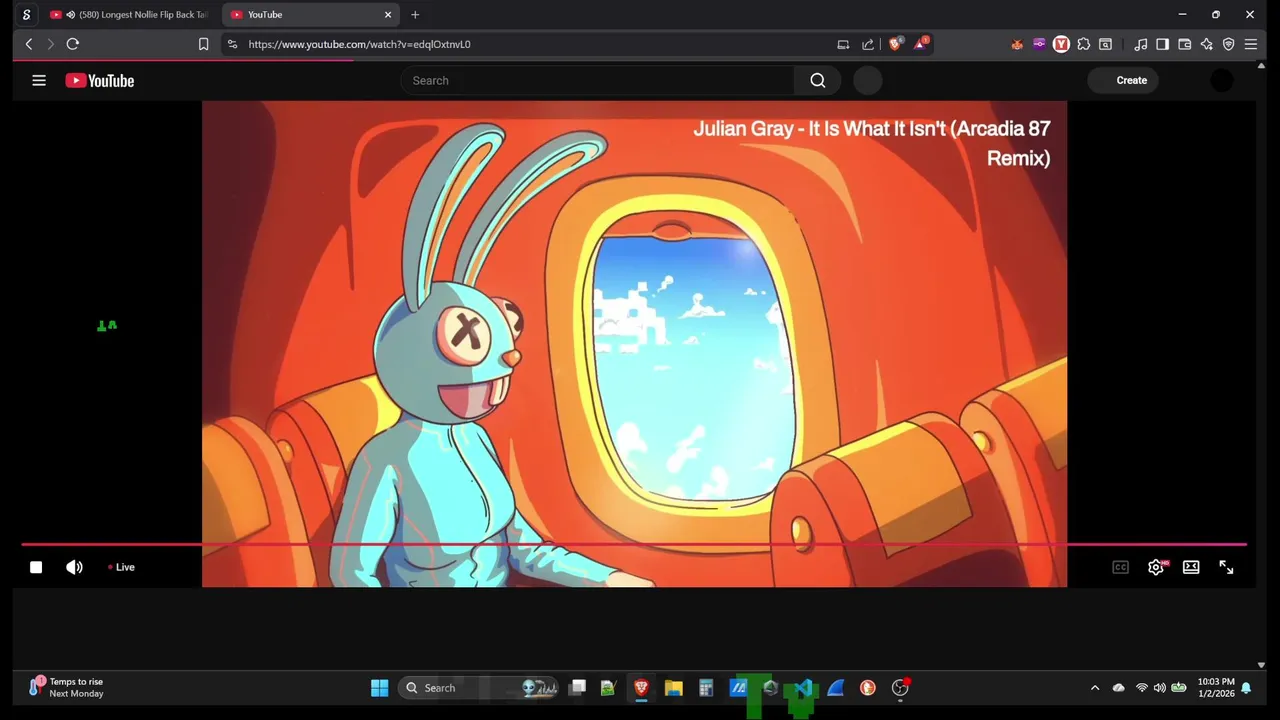1280x720 pixels.
Task: Open the tray volume control
Action: (x=1159, y=688)
